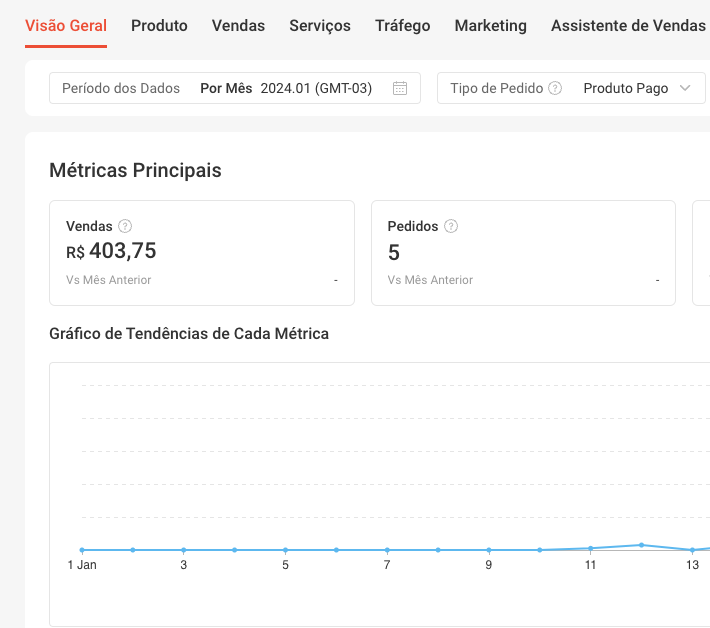Click the chart data point for 12 Jan

point(641,545)
